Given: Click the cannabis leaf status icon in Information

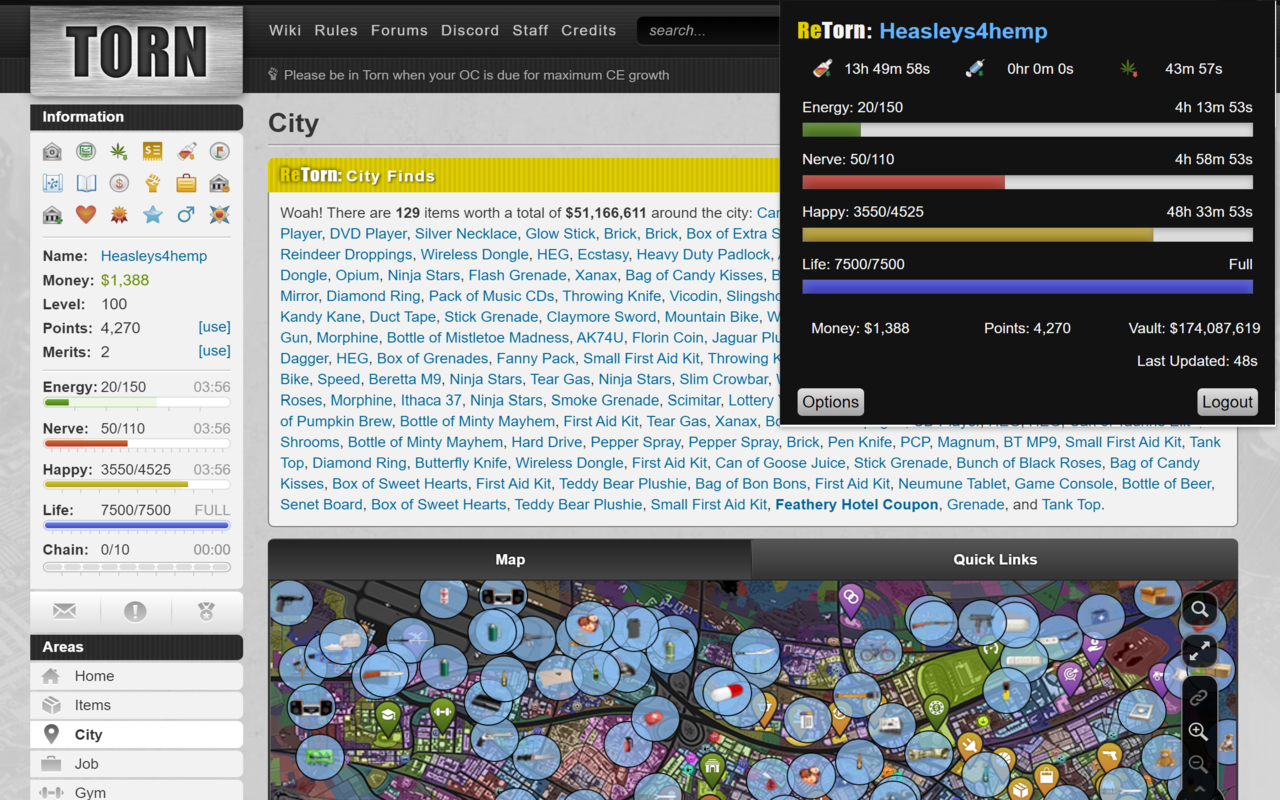Looking at the screenshot, I should (x=119, y=152).
